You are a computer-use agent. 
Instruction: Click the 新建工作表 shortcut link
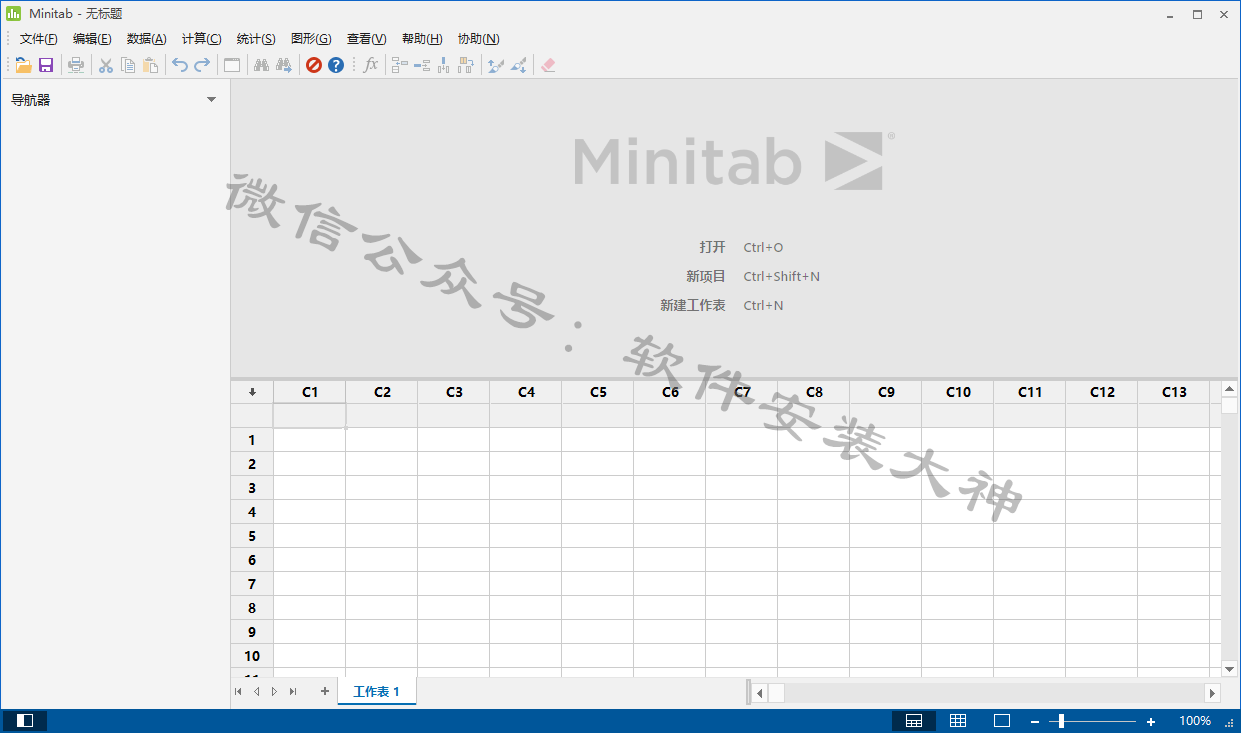(x=693, y=305)
